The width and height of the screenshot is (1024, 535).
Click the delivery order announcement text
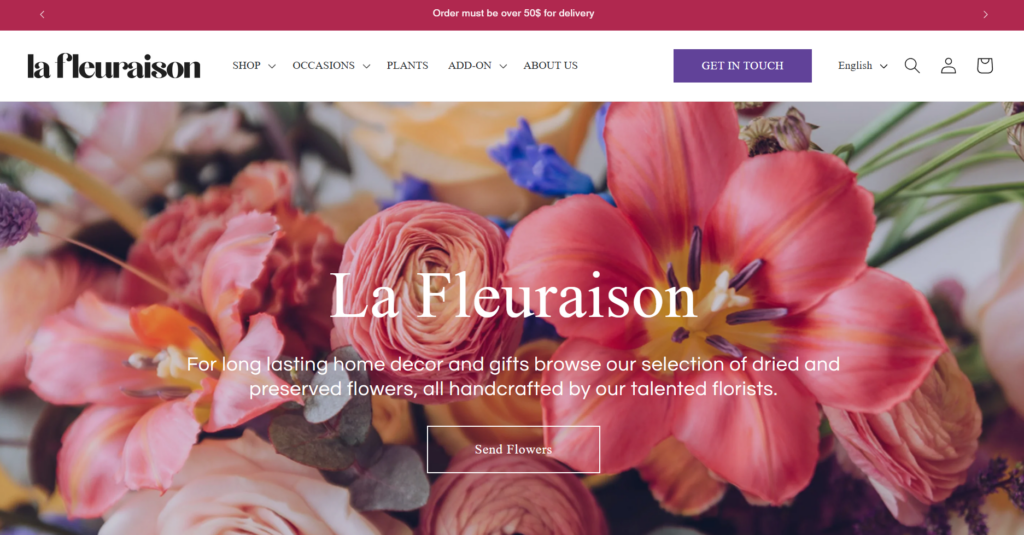click(513, 13)
